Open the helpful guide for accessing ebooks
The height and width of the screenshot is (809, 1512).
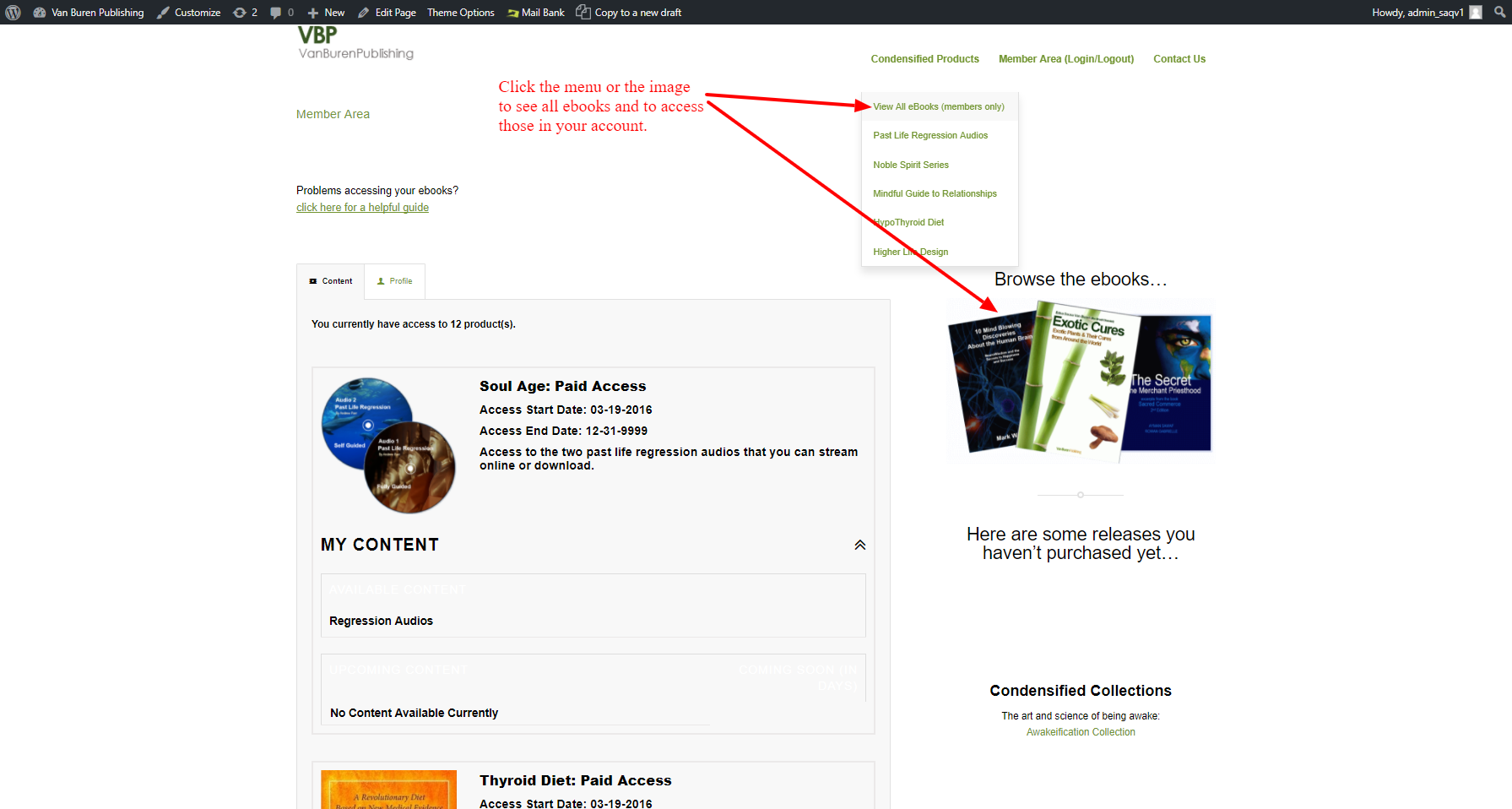pyautogui.click(x=362, y=207)
